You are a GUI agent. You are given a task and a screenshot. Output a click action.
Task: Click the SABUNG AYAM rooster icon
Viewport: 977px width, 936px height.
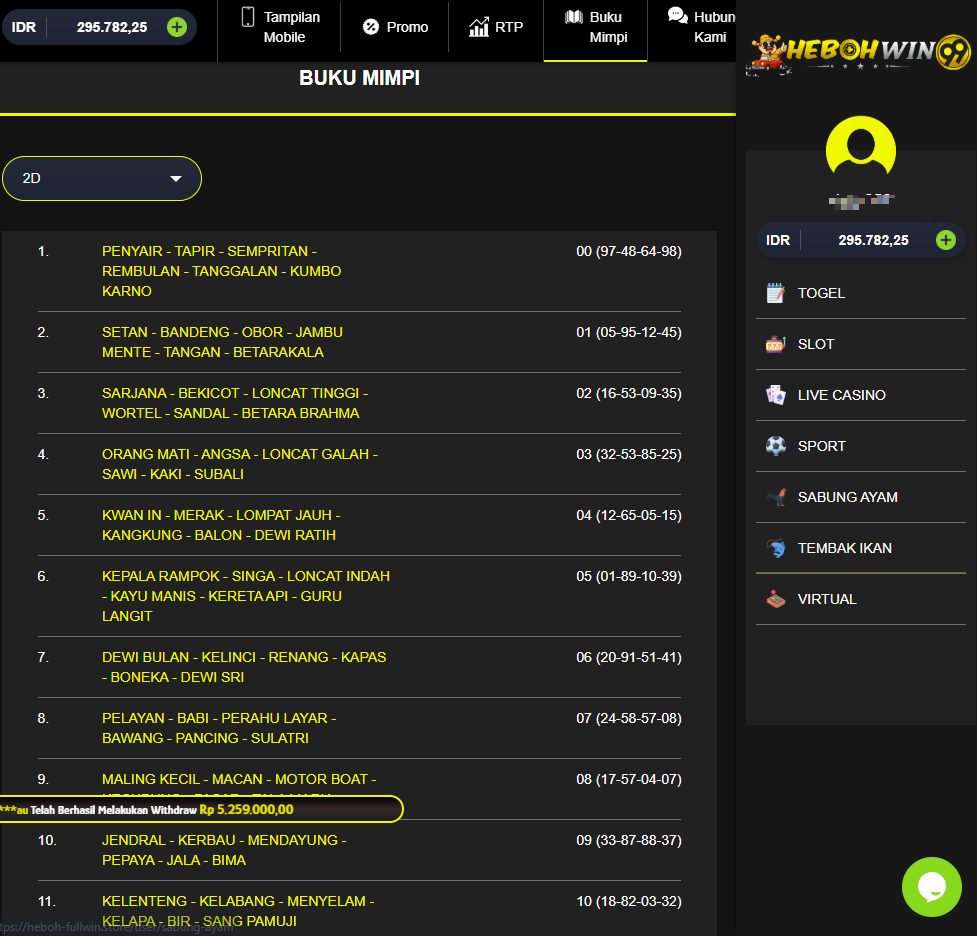click(x=775, y=497)
